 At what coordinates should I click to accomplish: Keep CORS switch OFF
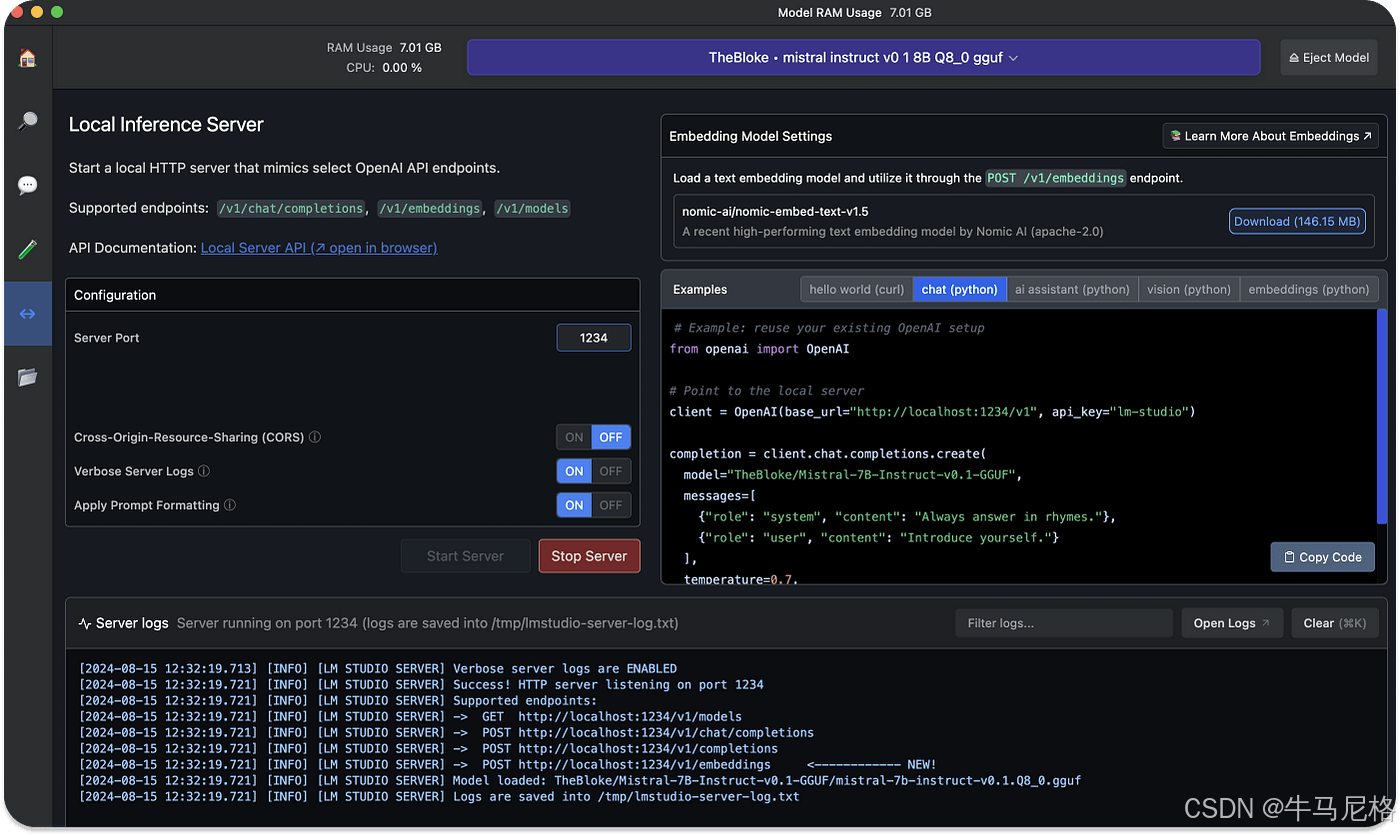coord(611,437)
